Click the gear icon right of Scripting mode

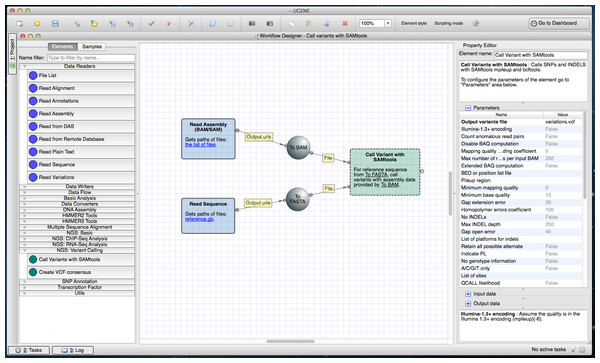476,24
